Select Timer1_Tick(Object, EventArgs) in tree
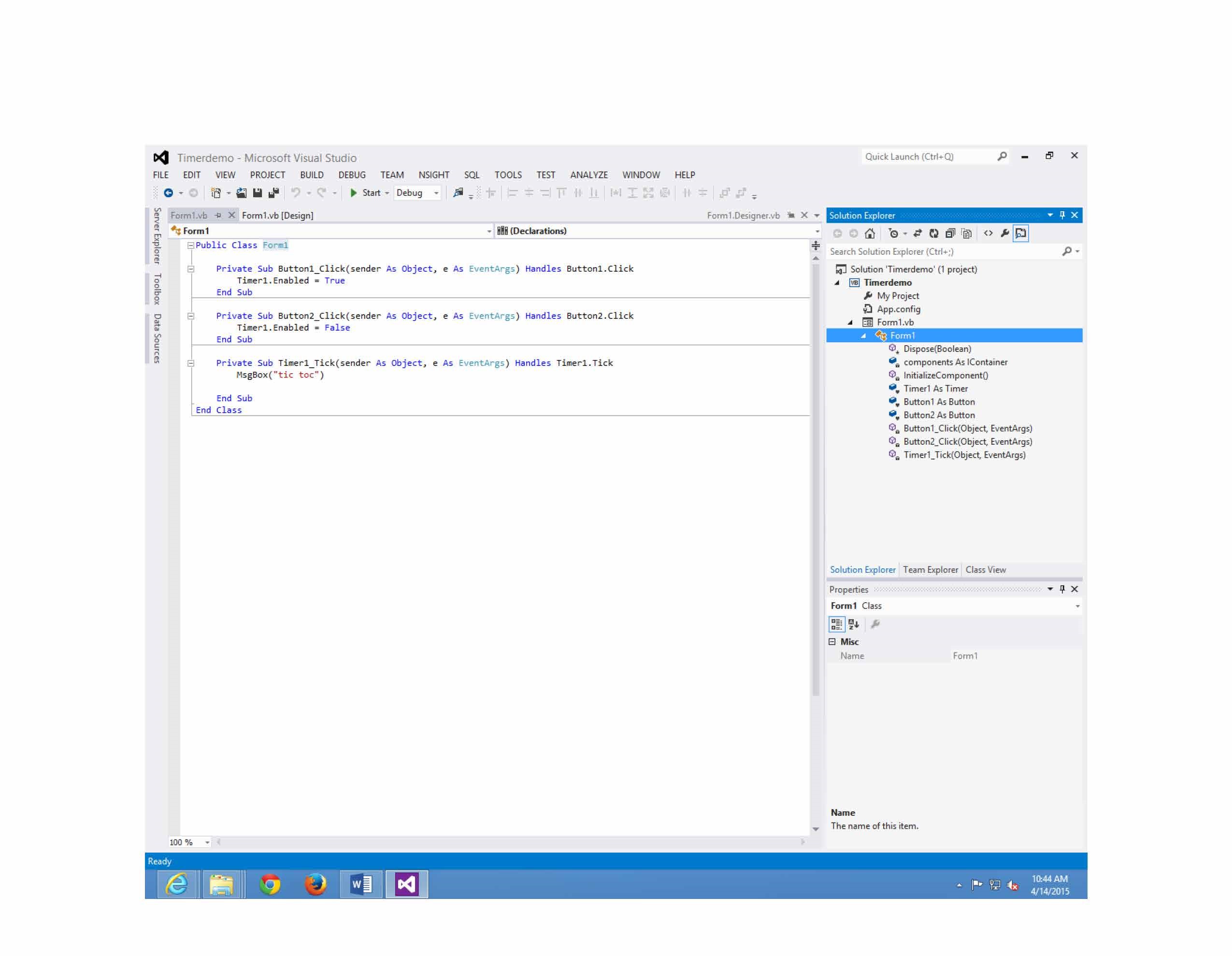This screenshot has height=956, width=1232. pyautogui.click(x=964, y=455)
